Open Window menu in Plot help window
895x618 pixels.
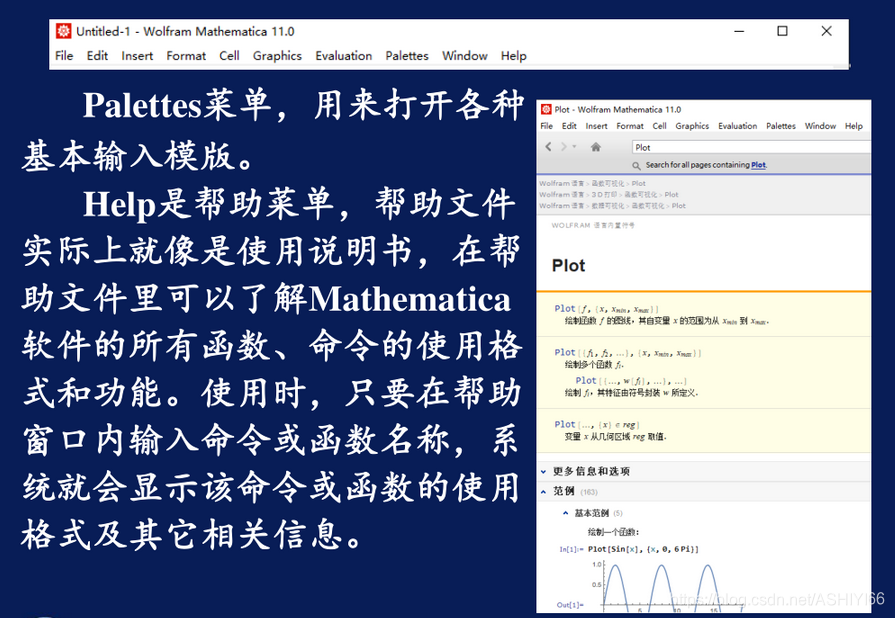pyautogui.click(x=820, y=126)
